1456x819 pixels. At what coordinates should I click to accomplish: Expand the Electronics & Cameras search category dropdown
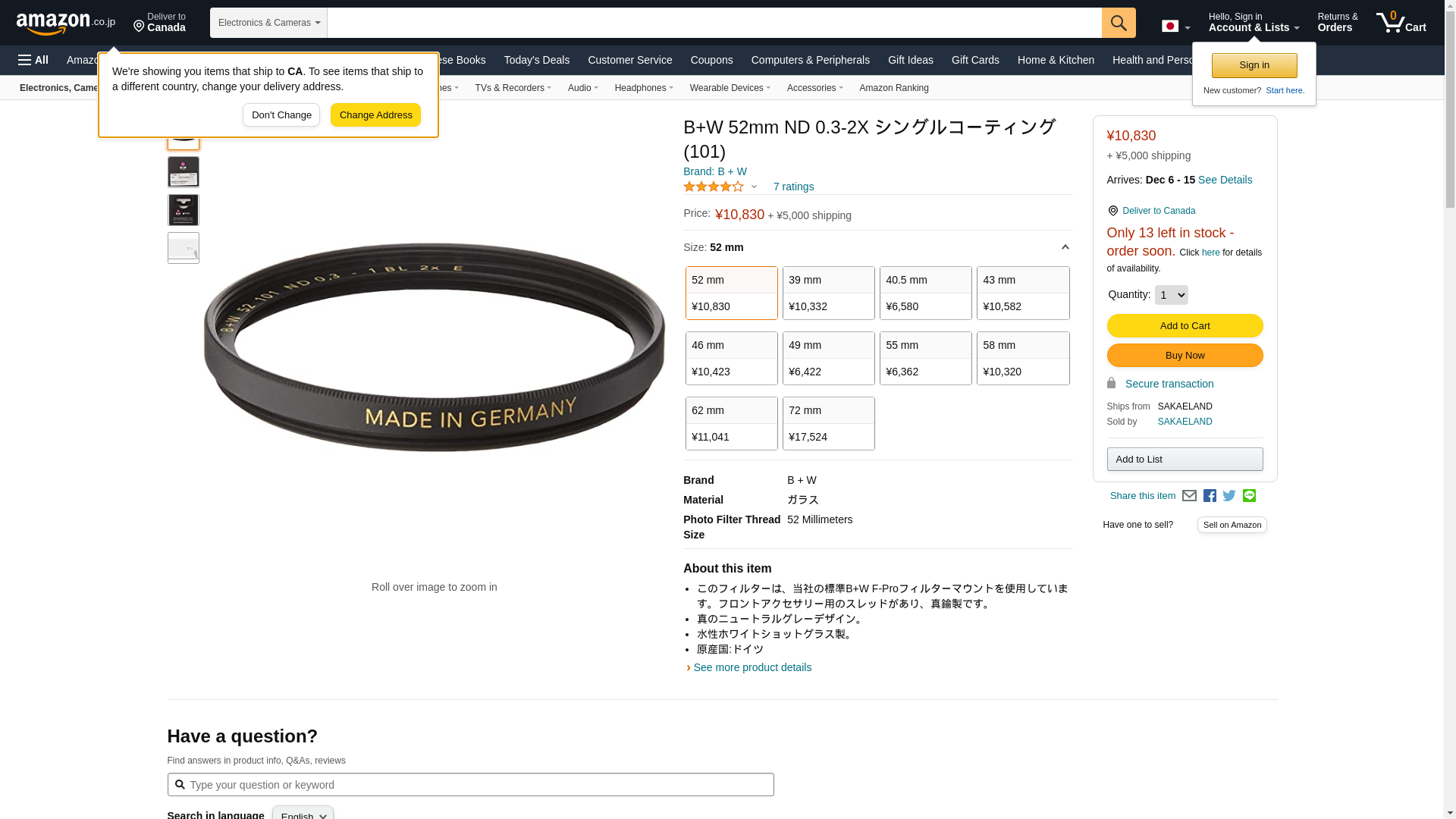[x=268, y=23]
